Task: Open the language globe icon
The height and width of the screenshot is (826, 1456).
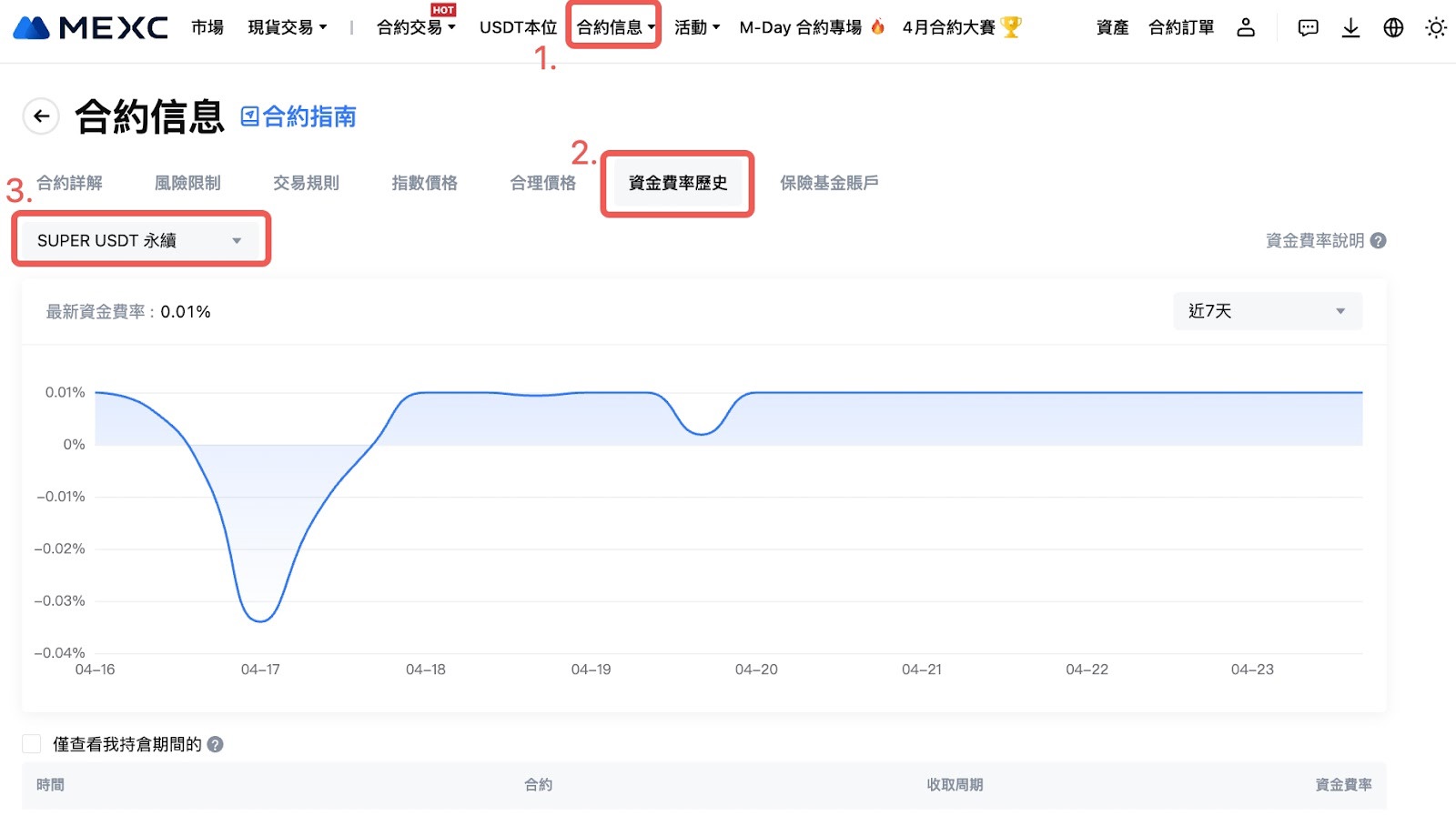Action: (1393, 28)
